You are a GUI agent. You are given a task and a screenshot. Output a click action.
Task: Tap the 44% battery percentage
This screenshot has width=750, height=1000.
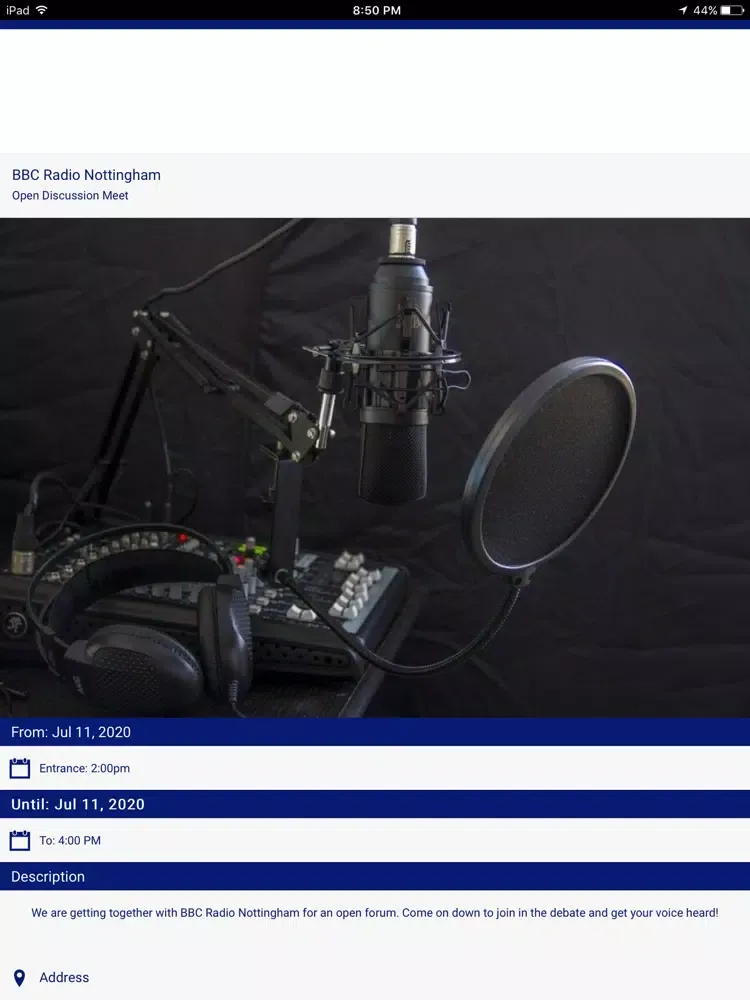(704, 10)
